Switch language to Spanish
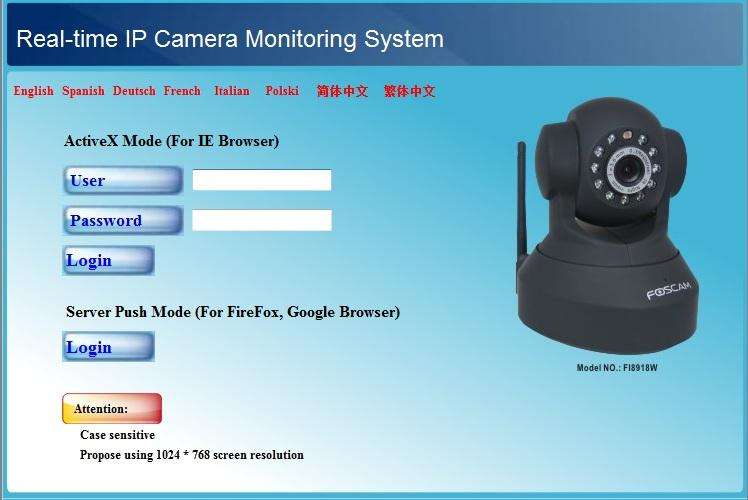 coord(83,91)
